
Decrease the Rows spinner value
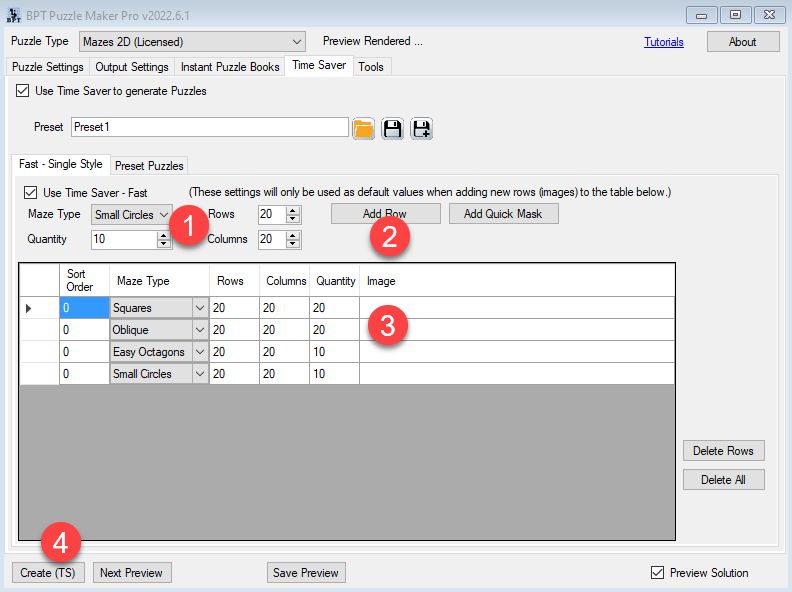click(x=293, y=218)
